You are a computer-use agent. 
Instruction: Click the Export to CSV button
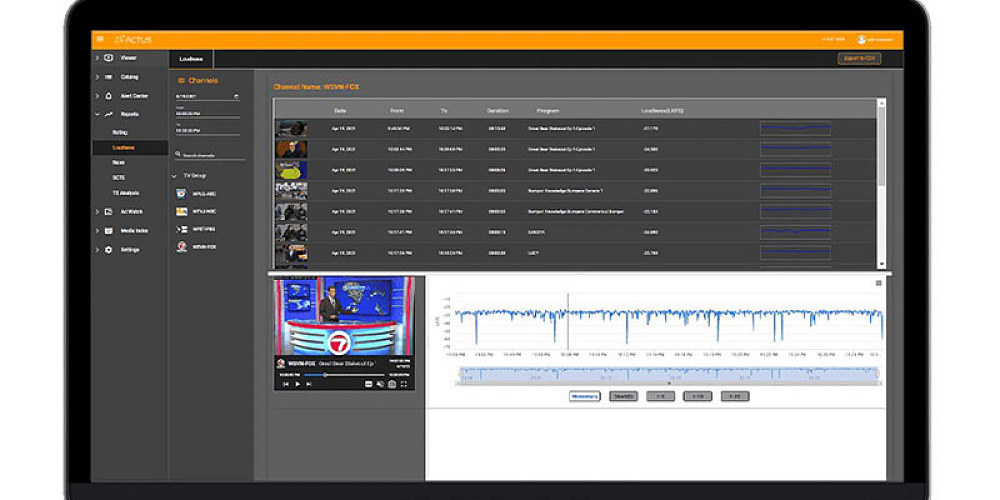[x=859, y=59]
